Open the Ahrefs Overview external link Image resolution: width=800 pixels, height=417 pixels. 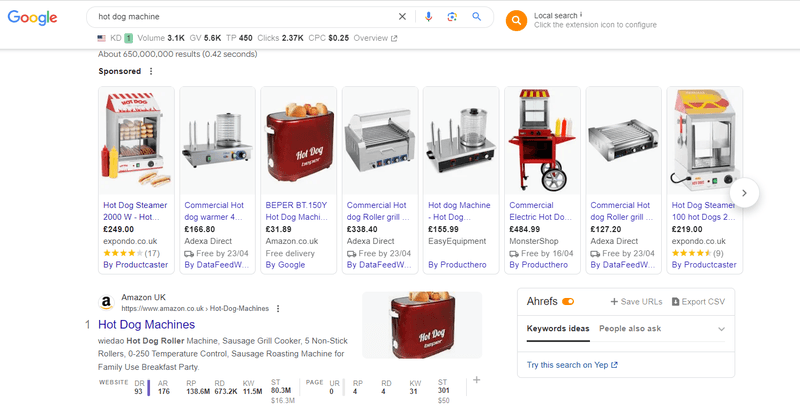pos(376,38)
